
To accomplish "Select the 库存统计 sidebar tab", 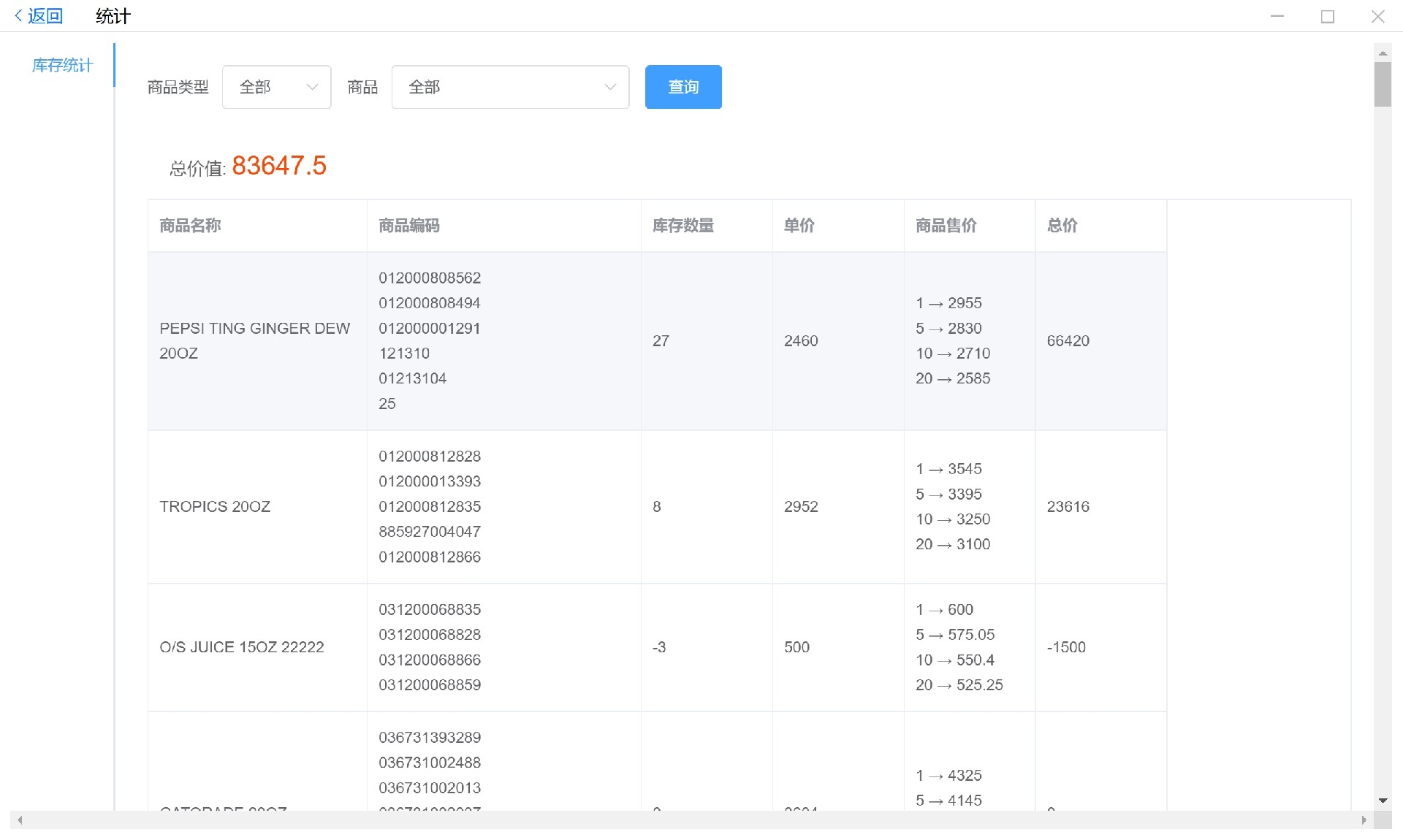I will (x=62, y=65).
